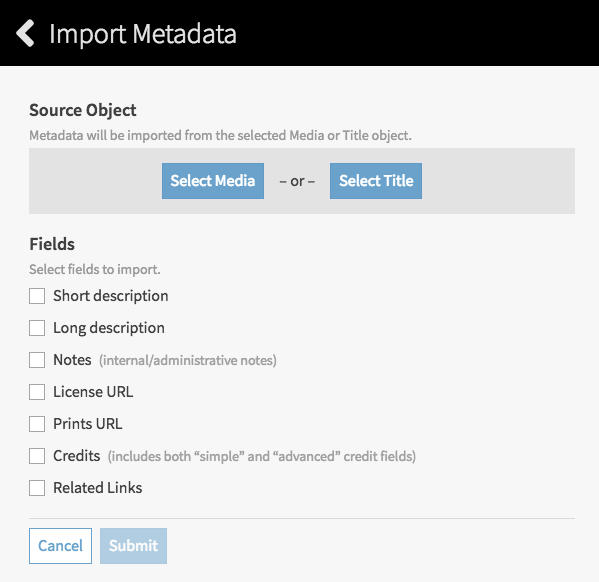Submit the import form
Viewport: 599px width, 582px height.
click(x=133, y=546)
